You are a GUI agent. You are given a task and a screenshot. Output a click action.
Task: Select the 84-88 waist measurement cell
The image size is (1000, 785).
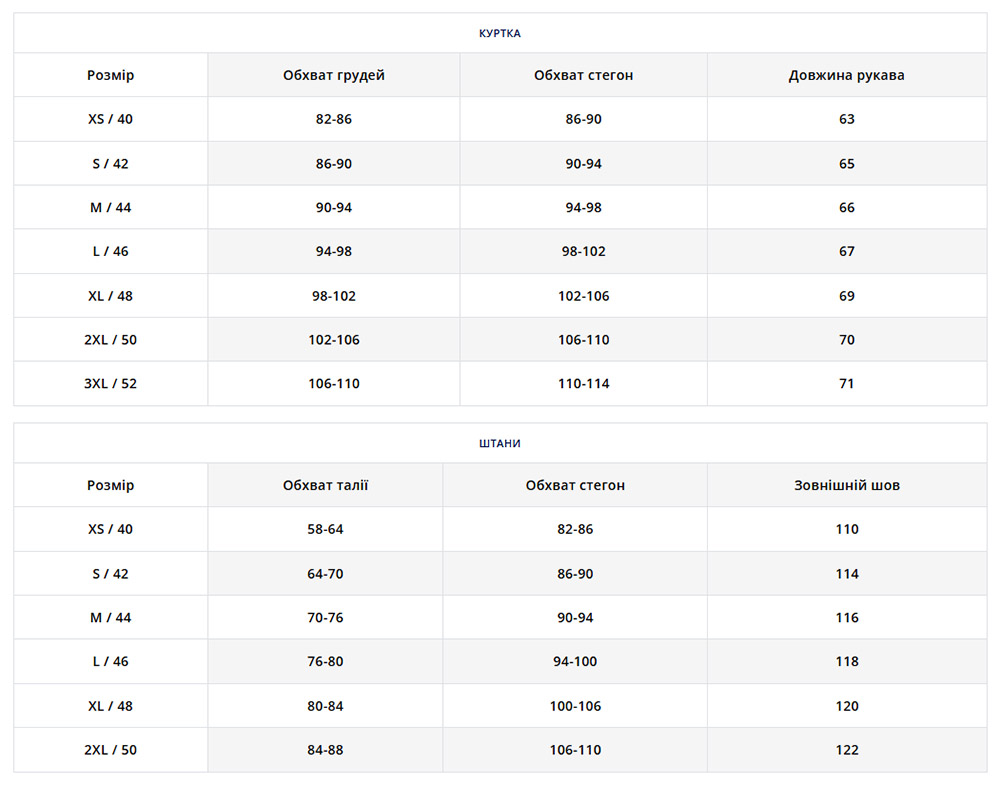[x=325, y=750]
